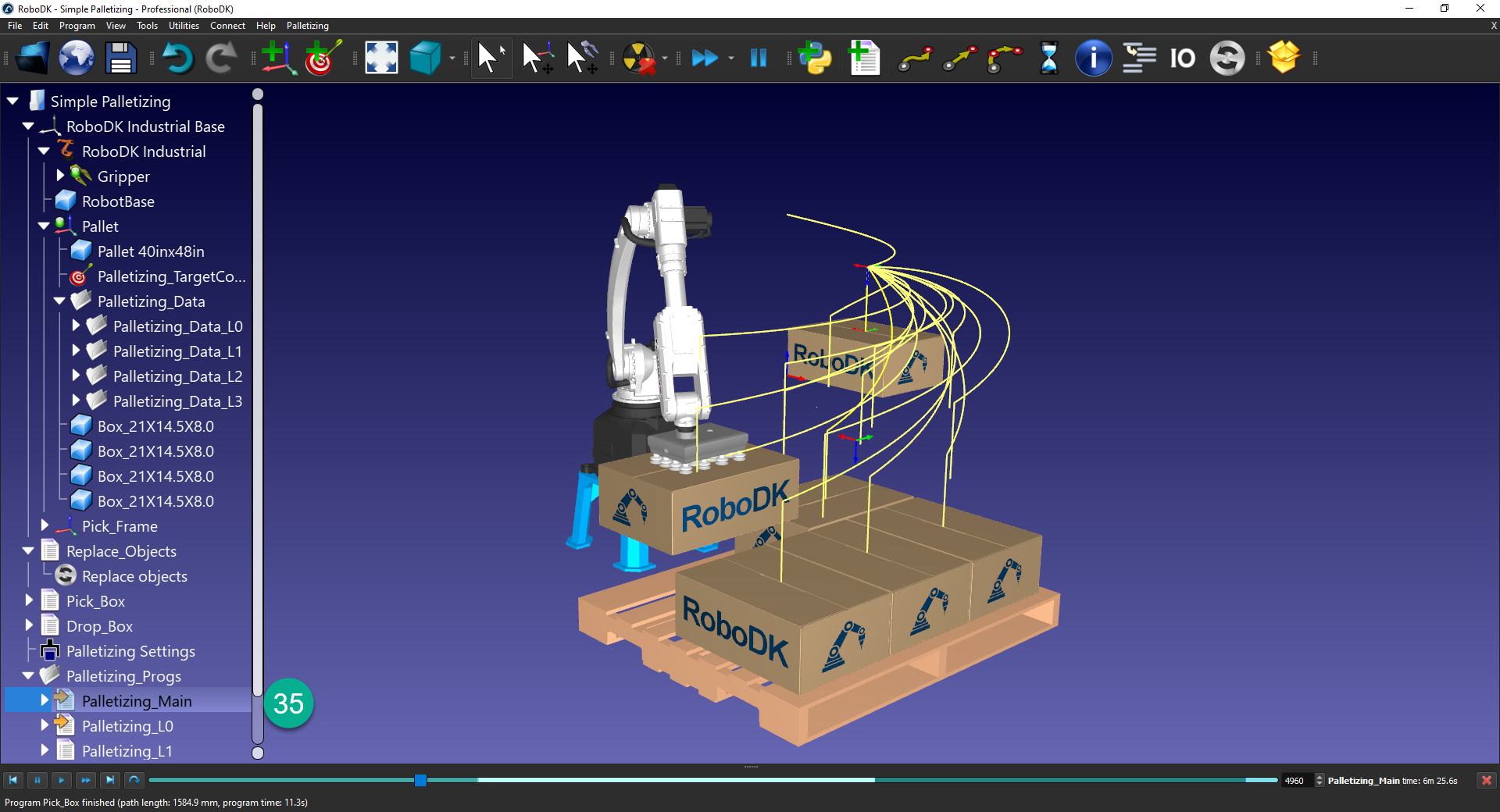Expand the Pick_Frame tree item
The width and height of the screenshot is (1500, 812).
[x=45, y=526]
